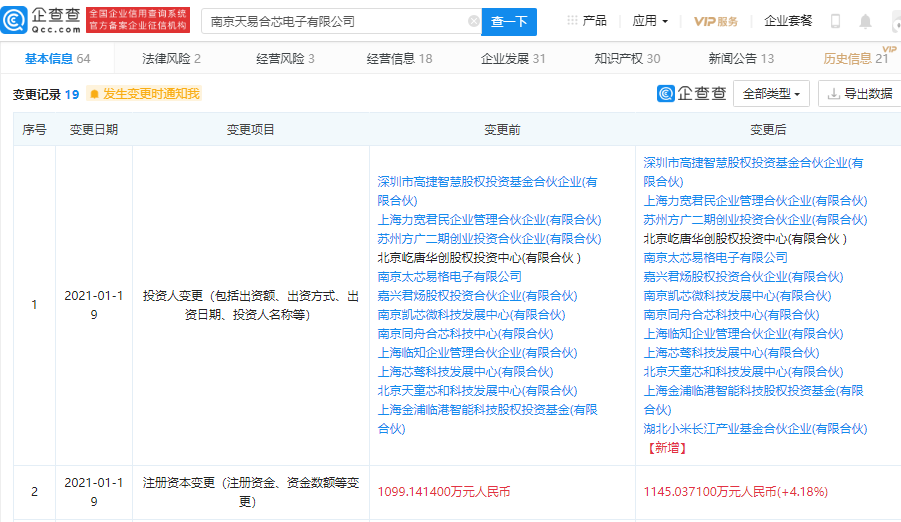
Task: Clear the search box with the X icon
Action: [473, 21]
